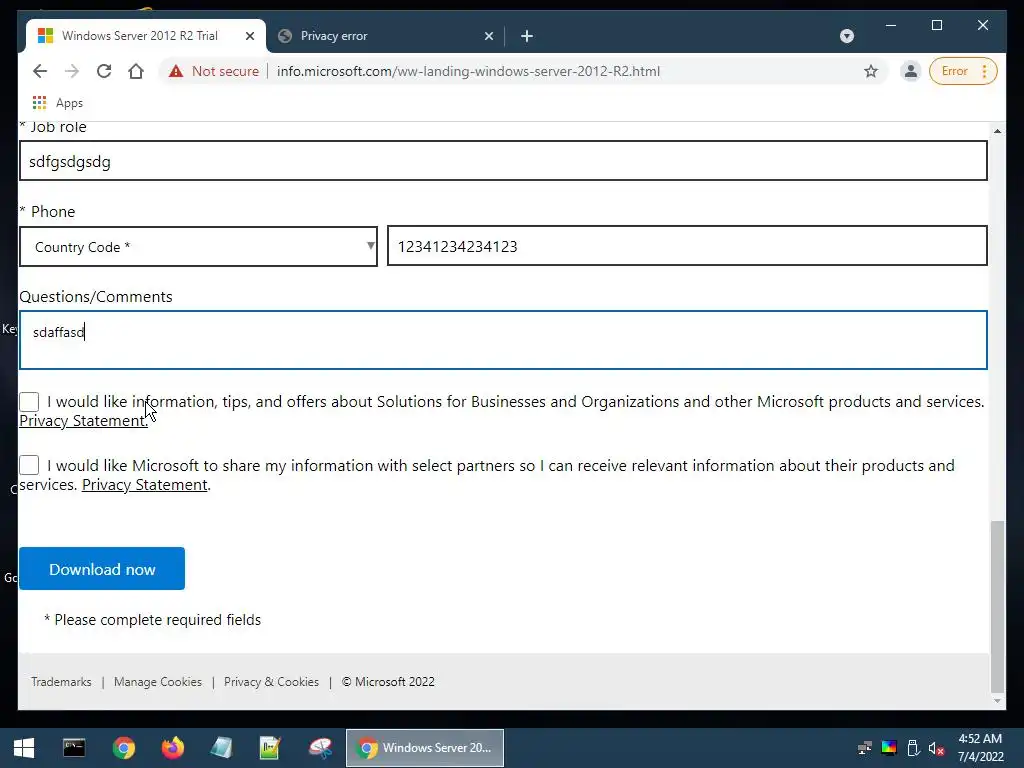Click the USB device tray icon
Image resolution: width=1024 pixels, height=768 pixels.
[914, 748]
